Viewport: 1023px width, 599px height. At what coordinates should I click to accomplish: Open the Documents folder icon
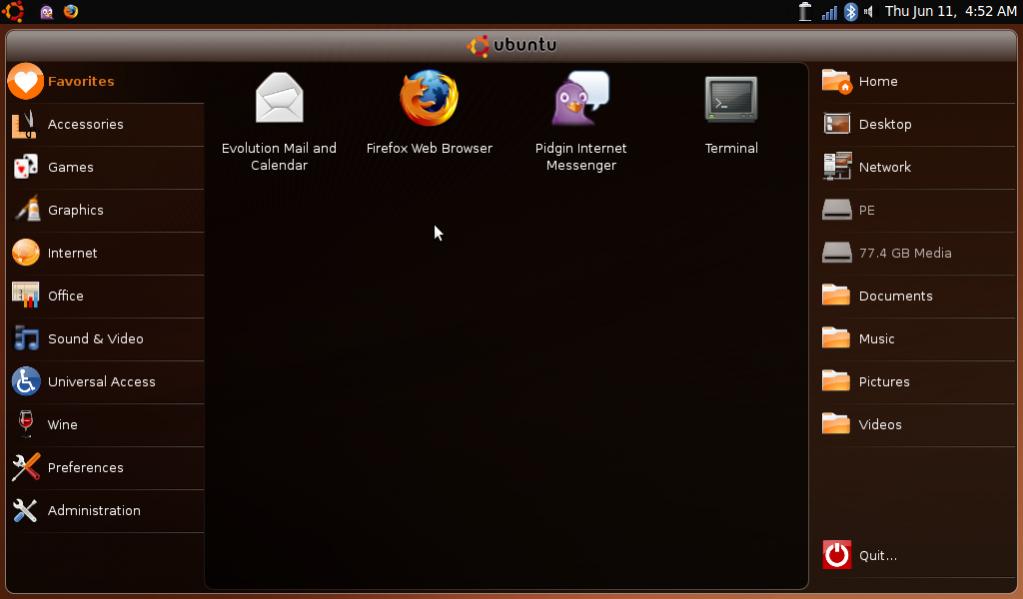(836, 295)
